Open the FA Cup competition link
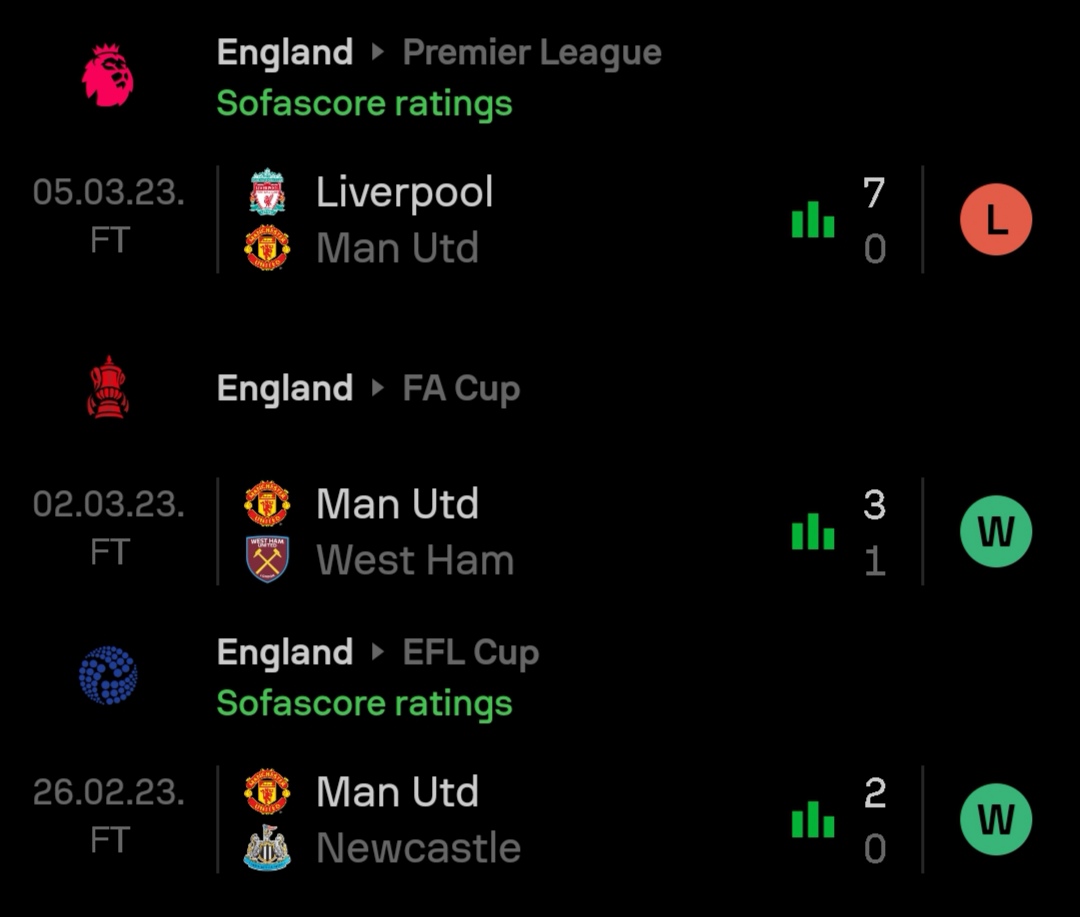Viewport: 1080px width, 917px height. (x=461, y=388)
